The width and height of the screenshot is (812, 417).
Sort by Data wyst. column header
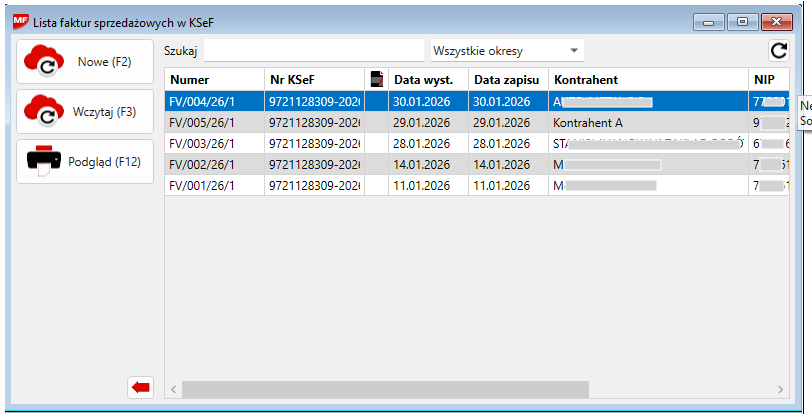click(427, 80)
